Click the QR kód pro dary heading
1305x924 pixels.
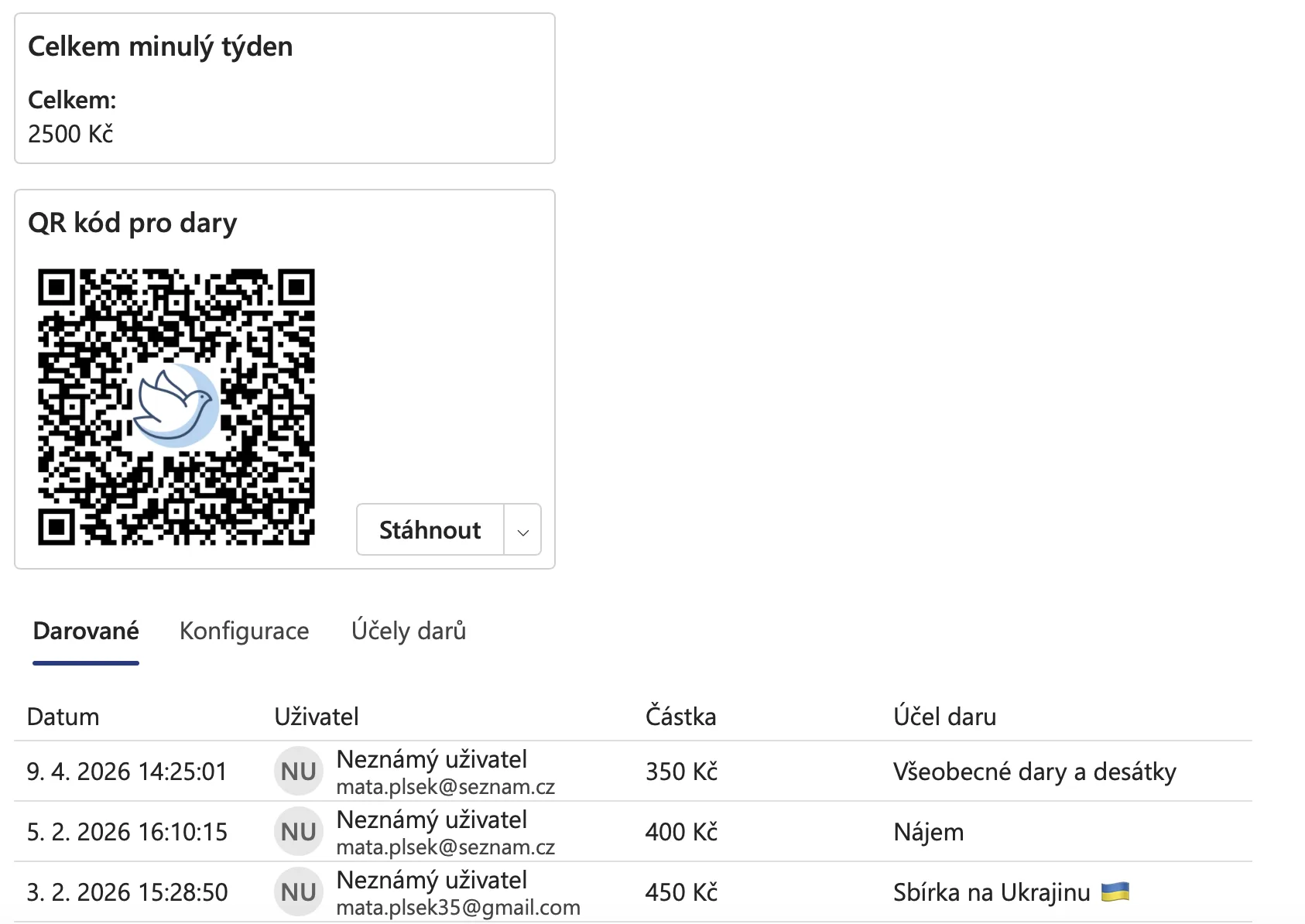(132, 224)
